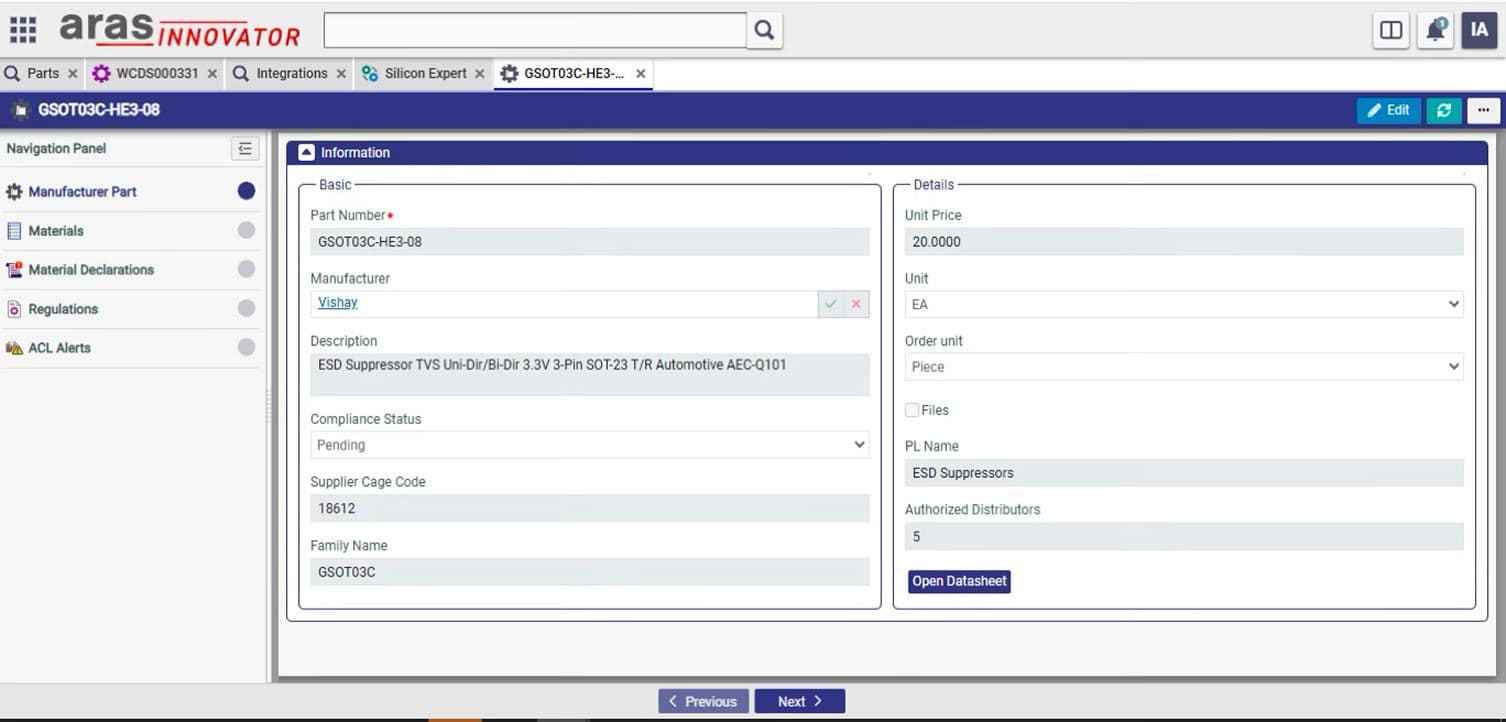
Task: Open Materials in the navigation panel
Action: pos(56,231)
